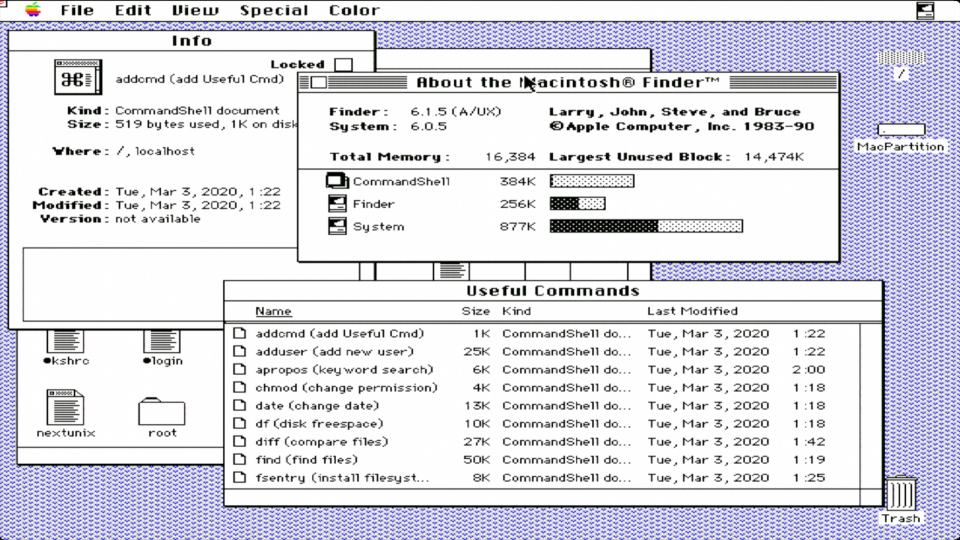Click the find (find files) file icon
The height and width of the screenshot is (540, 960).
[x=239, y=460]
